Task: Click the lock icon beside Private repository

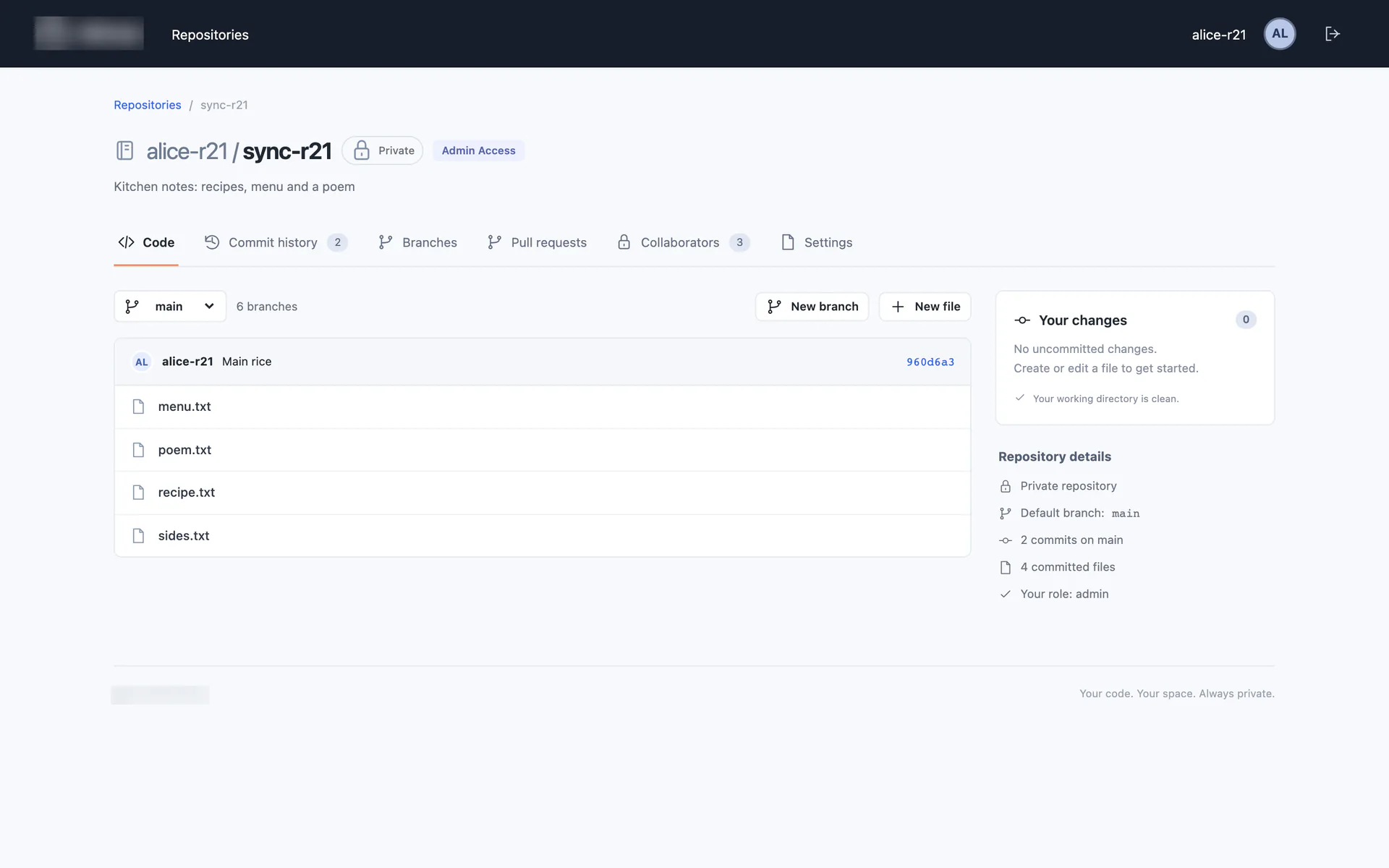Action: click(1005, 486)
